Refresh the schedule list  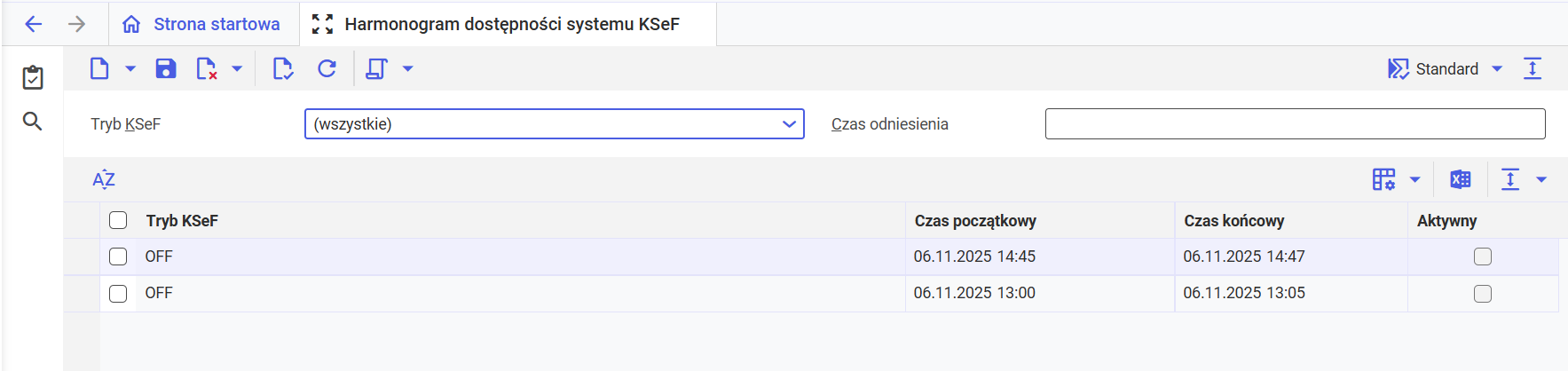[x=327, y=69]
